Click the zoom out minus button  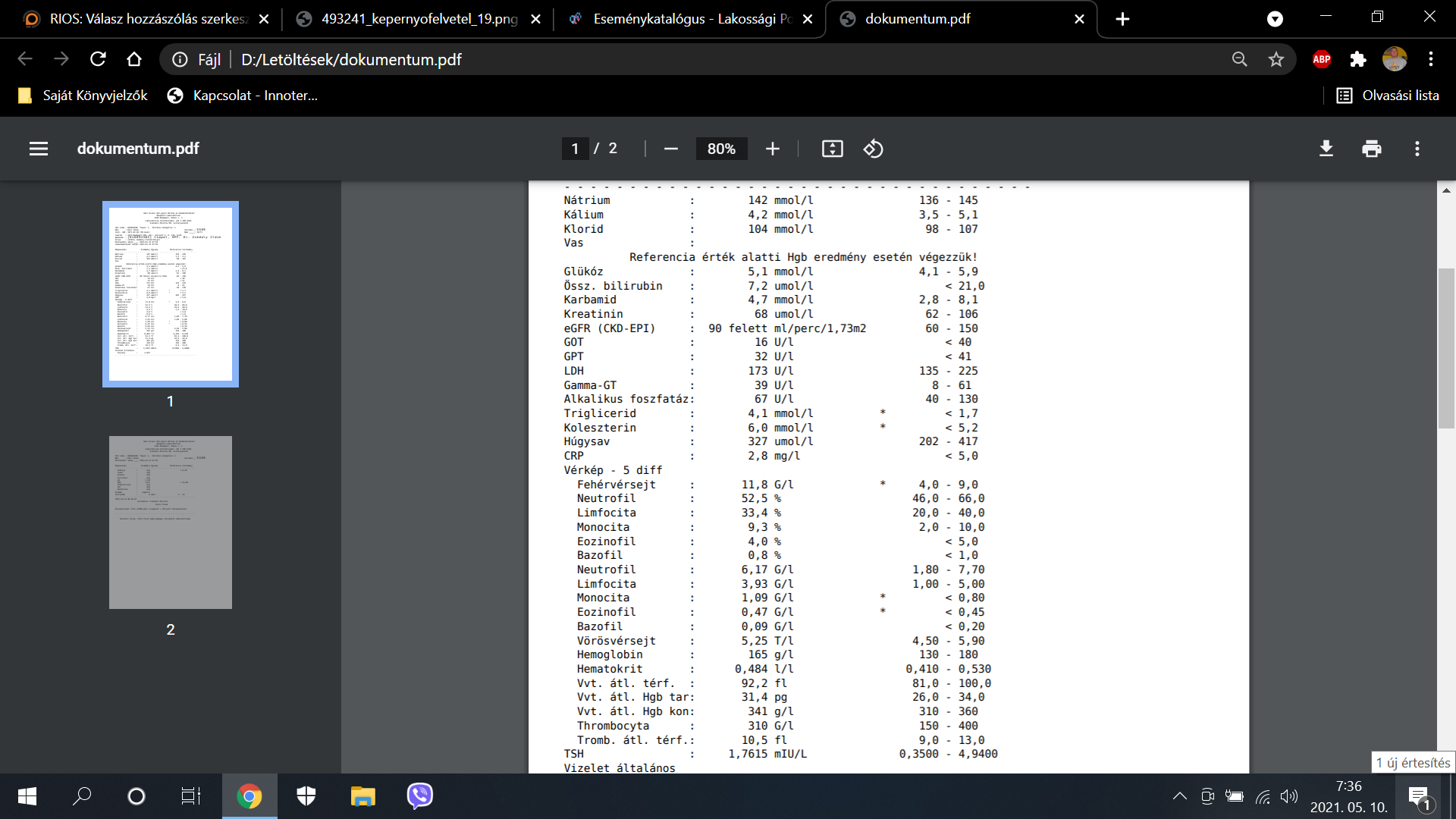pos(670,149)
